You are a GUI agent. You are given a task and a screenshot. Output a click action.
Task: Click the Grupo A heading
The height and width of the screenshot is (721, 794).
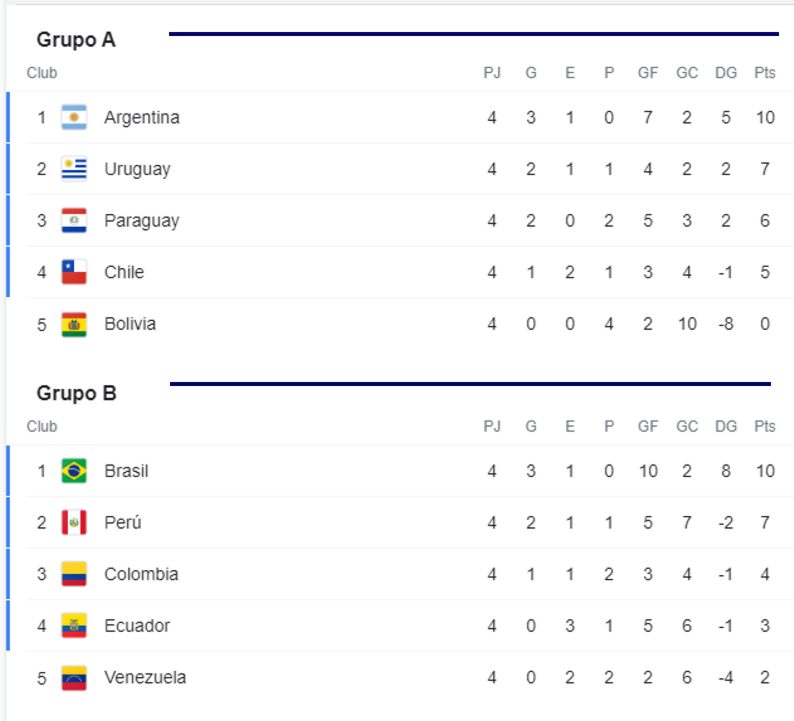tap(76, 39)
